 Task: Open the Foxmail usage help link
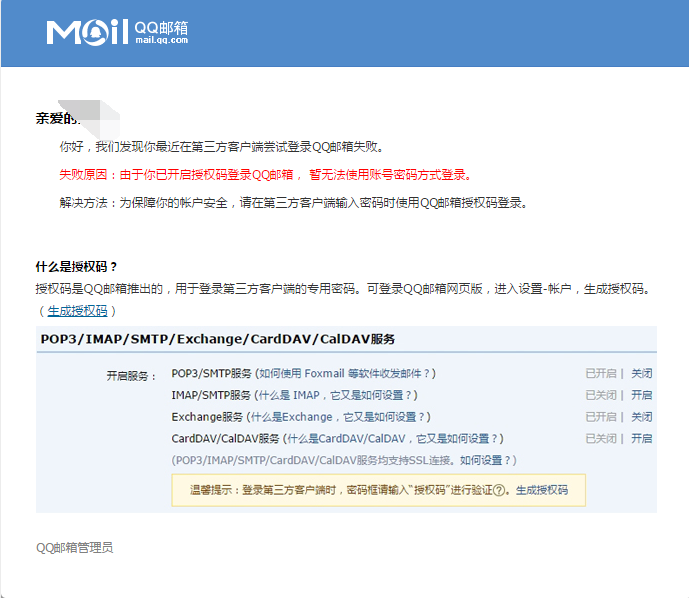(x=344, y=373)
